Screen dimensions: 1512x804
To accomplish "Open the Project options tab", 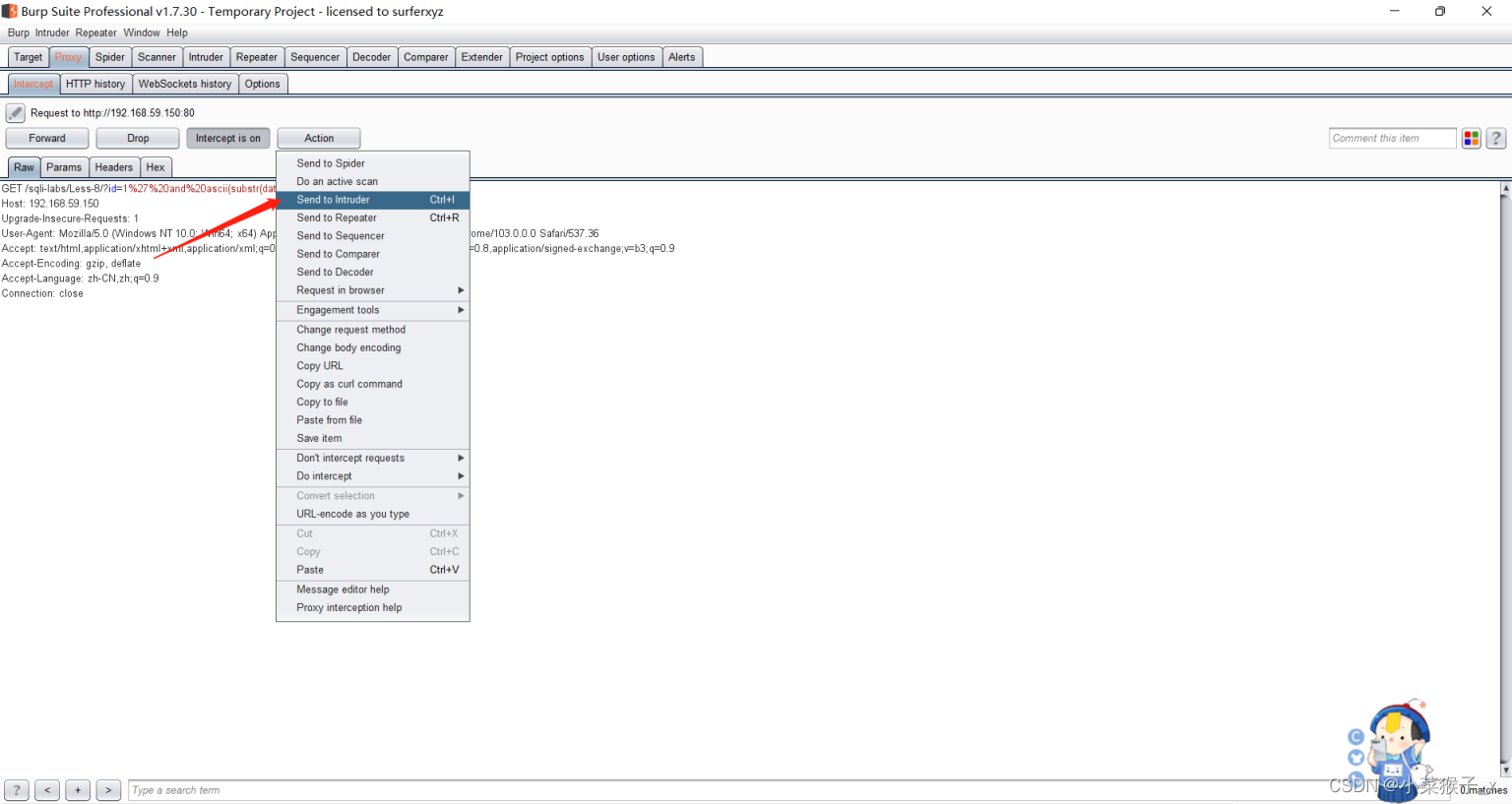I will [x=550, y=57].
